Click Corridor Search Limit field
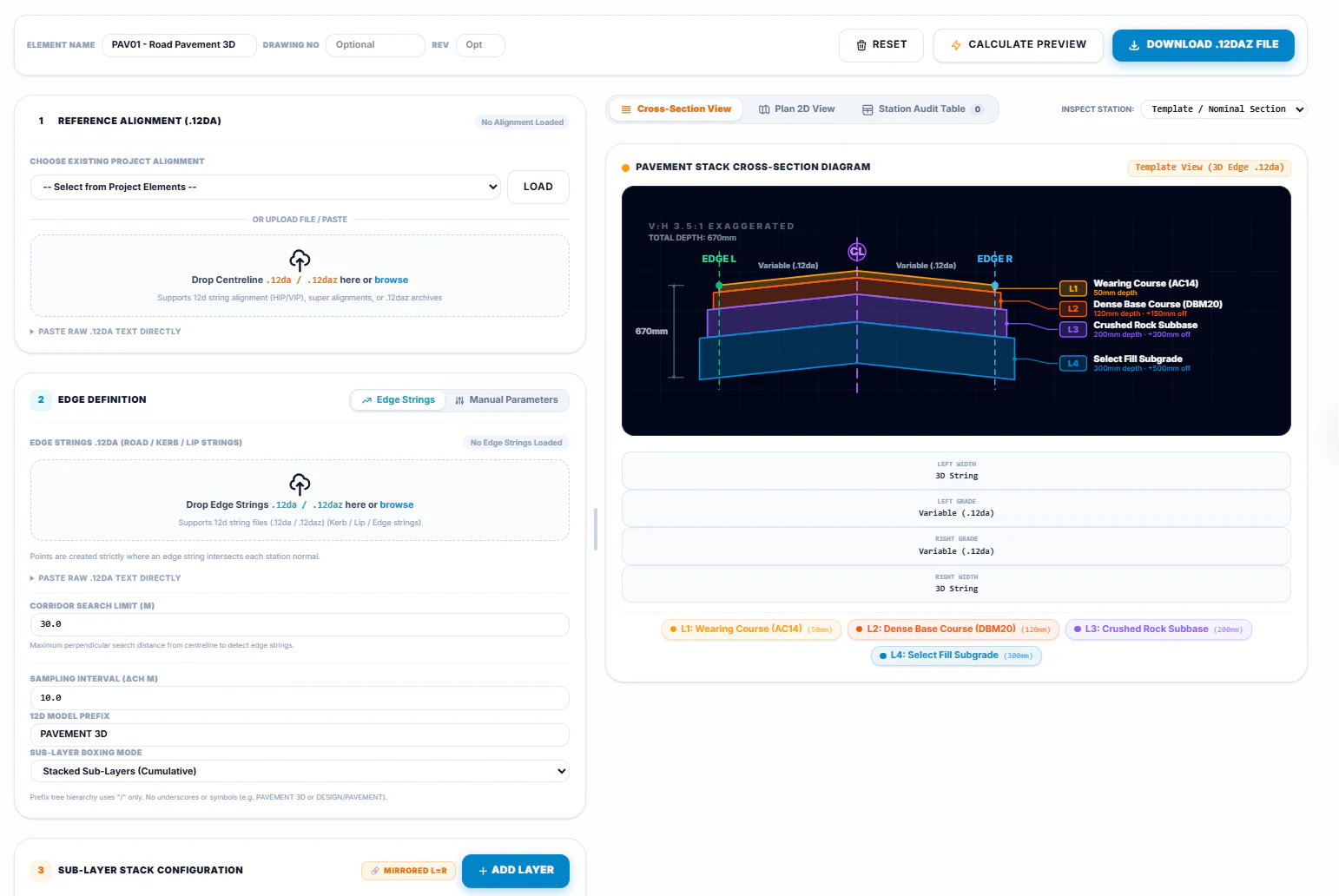 (300, 624)
